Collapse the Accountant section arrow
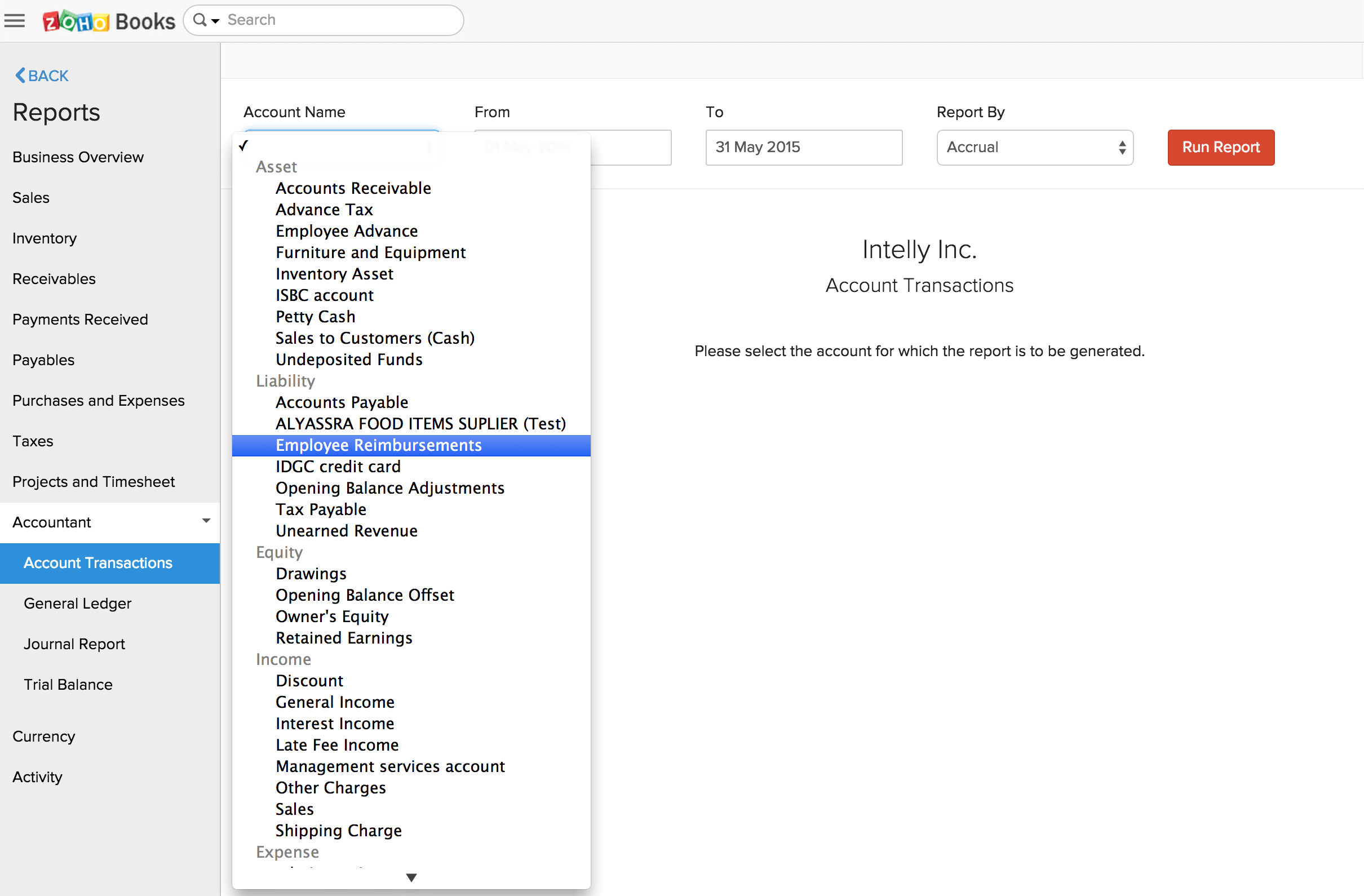This screenshot has height=896, width=1364. [x=206, y=521]
